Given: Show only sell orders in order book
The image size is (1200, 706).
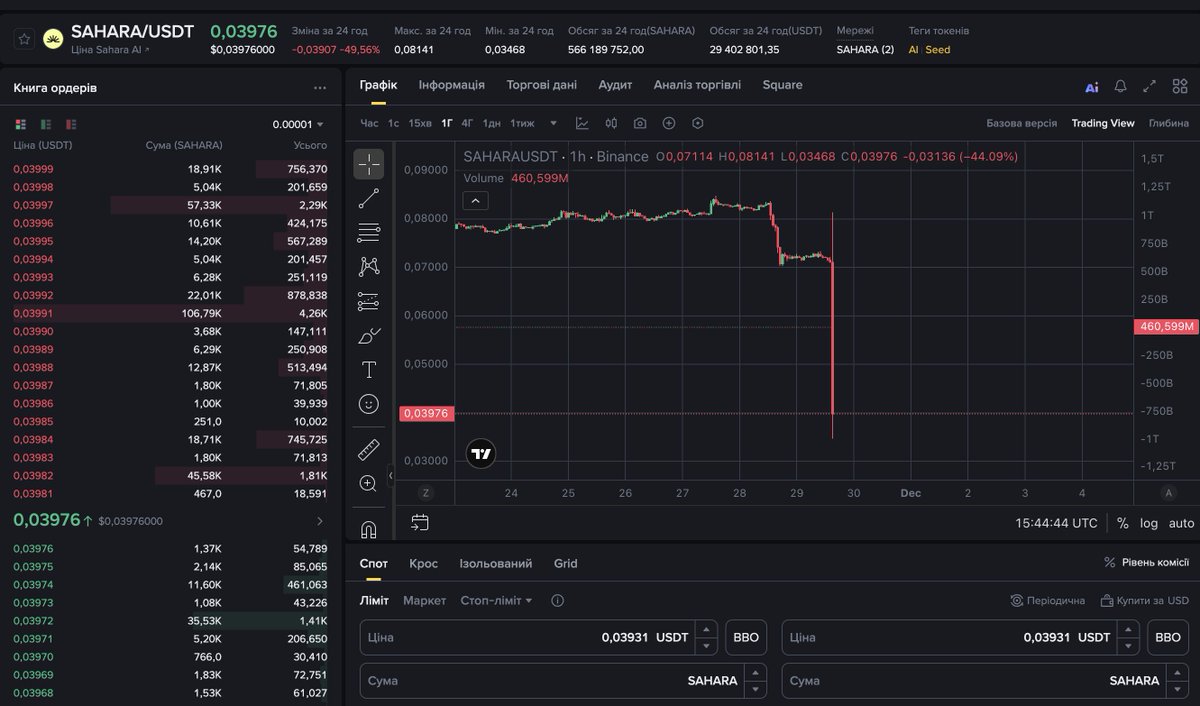Looking at the screenshot, I should [71, 124].
